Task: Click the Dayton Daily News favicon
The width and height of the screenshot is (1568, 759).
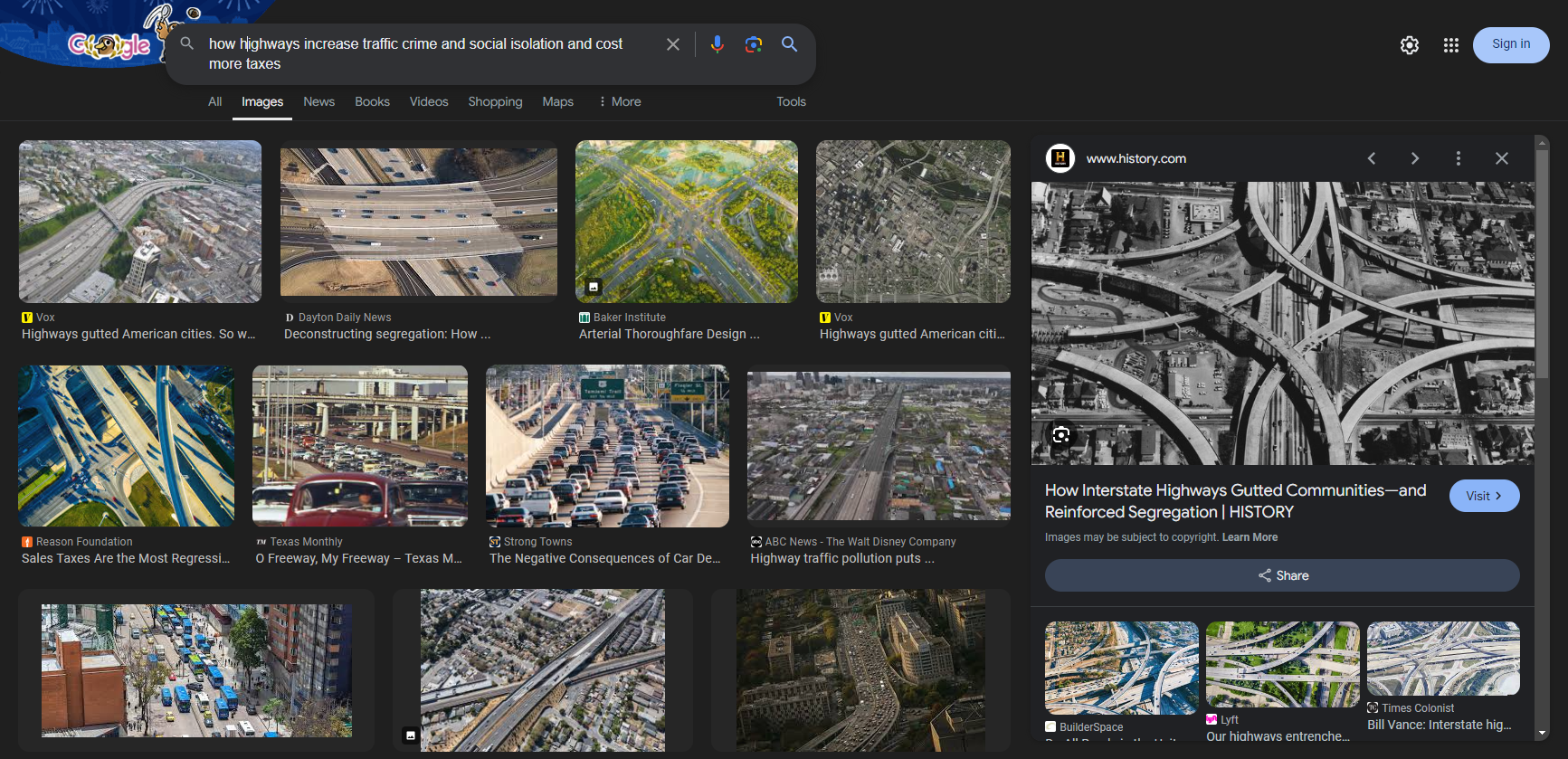Action: [290, 318]
